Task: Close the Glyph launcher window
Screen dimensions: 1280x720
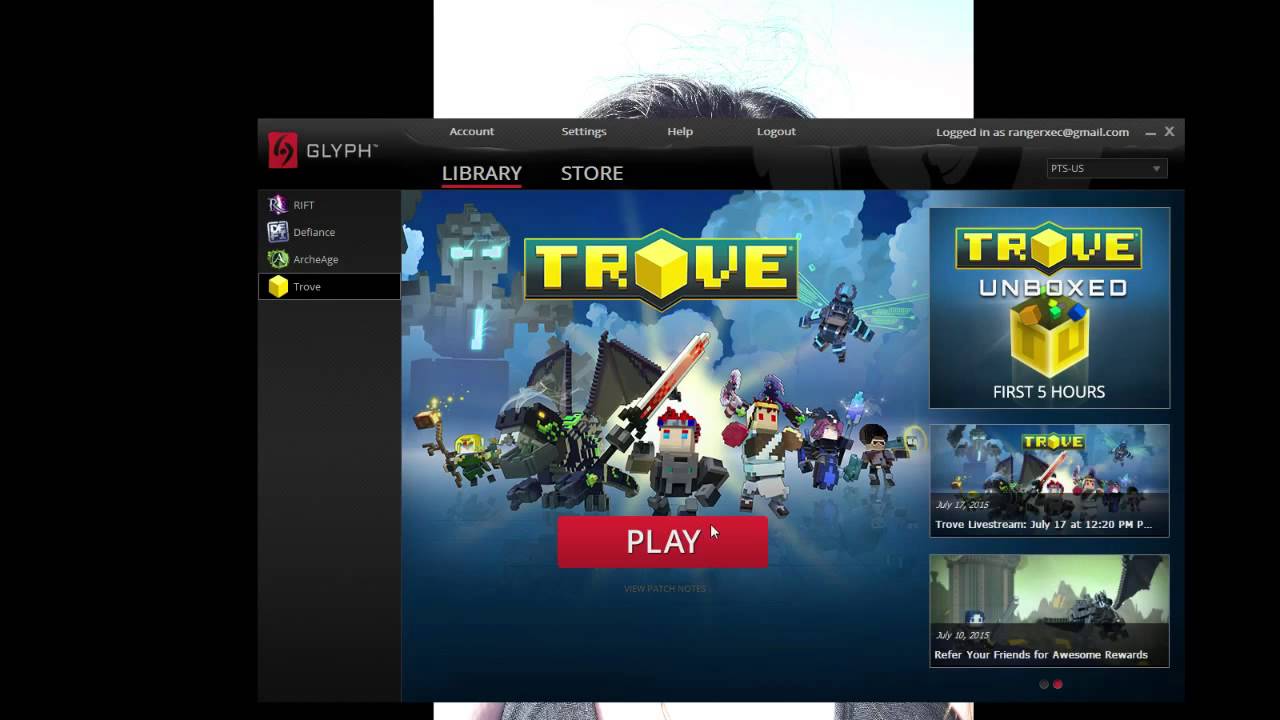Action: pyautogui.click(x=1169, y=131)
